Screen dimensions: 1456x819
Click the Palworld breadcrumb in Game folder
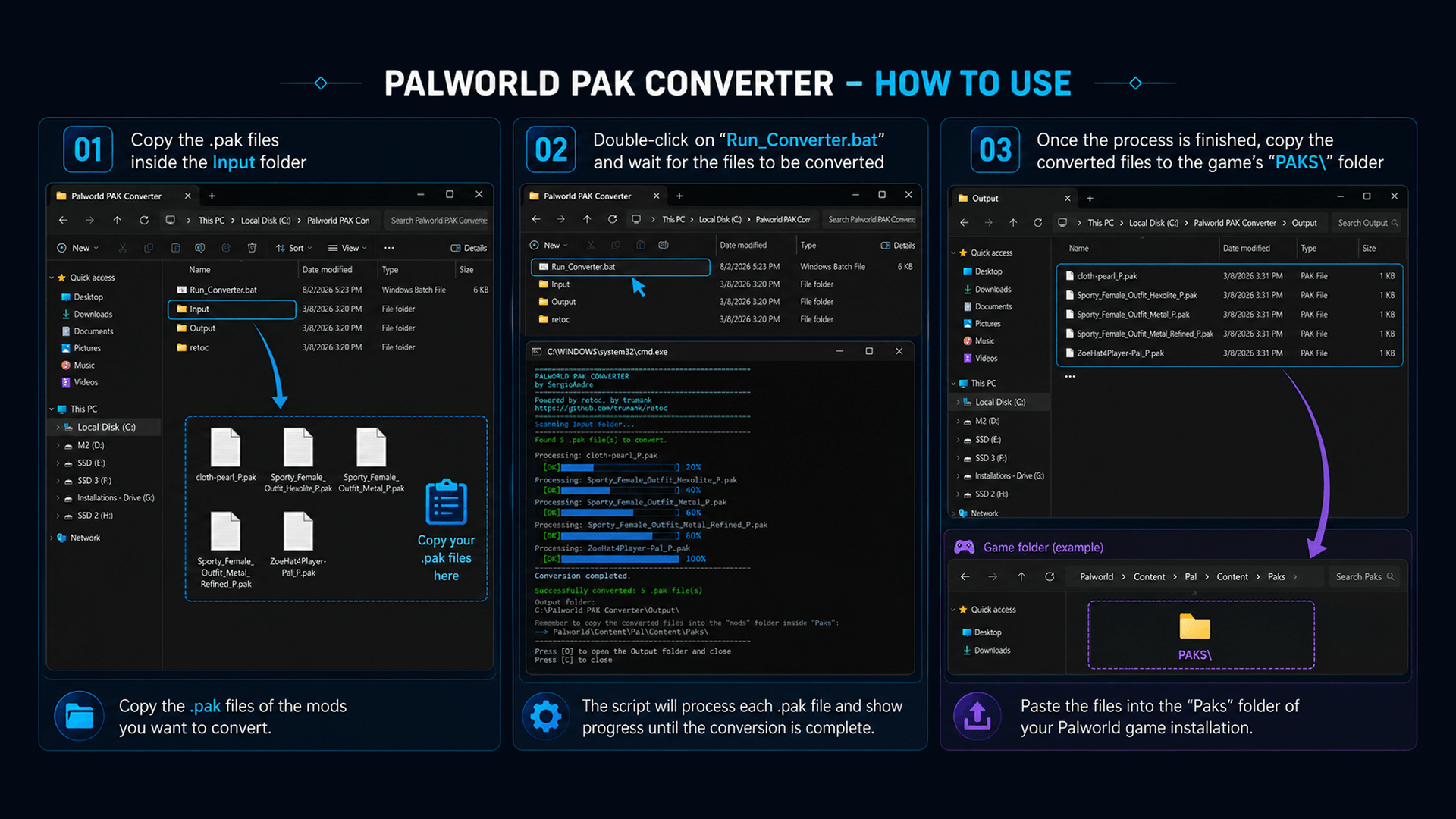tap(1097, 577)
